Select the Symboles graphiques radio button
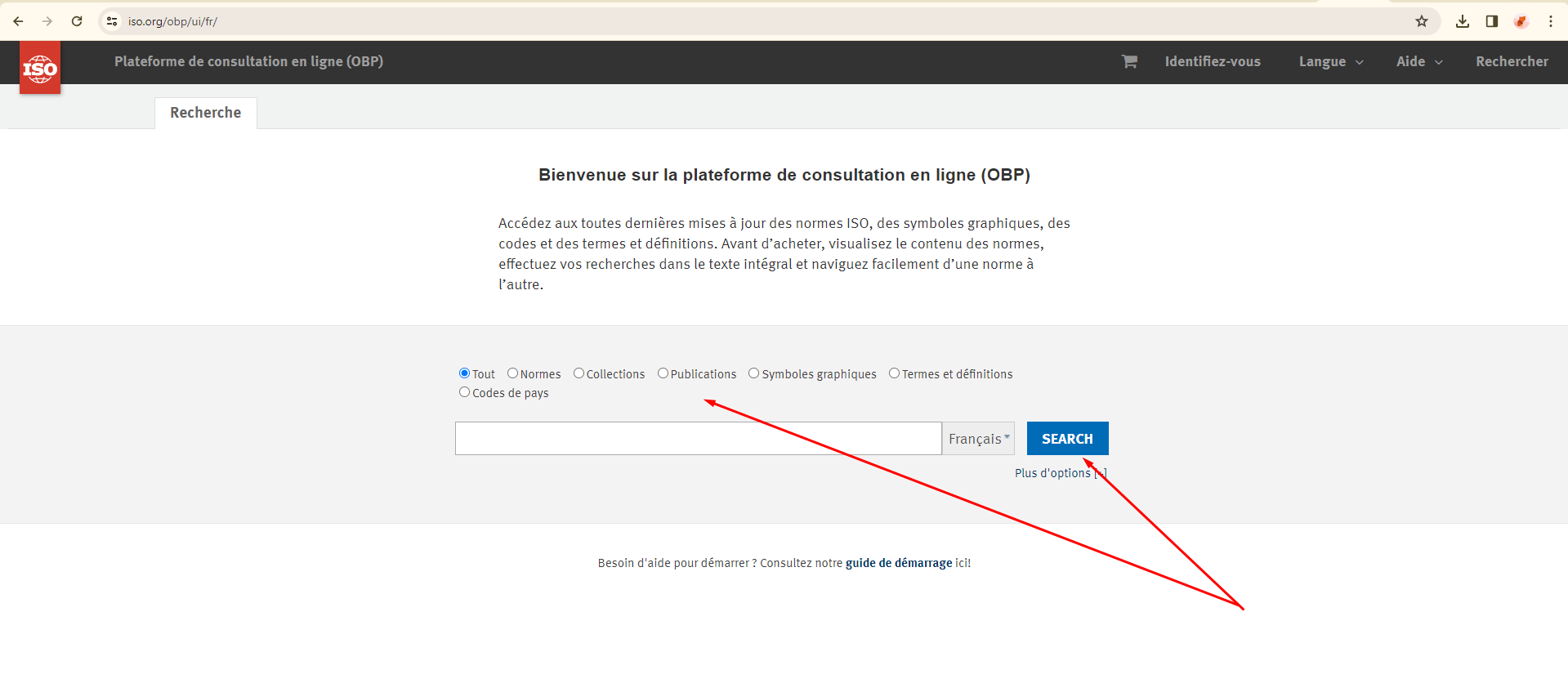Image resolution: width=1568 pixels, height=679 pixels. coord(754,373)
